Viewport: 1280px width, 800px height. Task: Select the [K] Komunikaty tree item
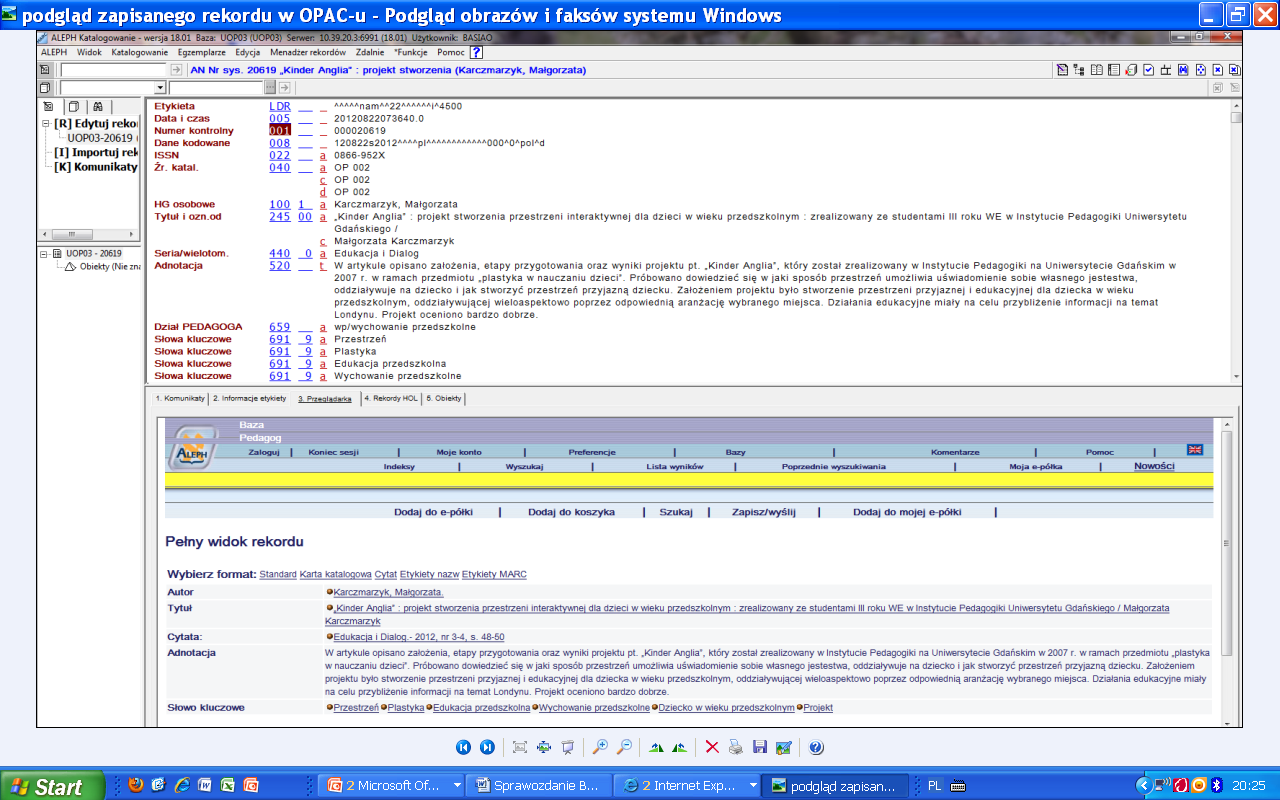tap(95, 167)
